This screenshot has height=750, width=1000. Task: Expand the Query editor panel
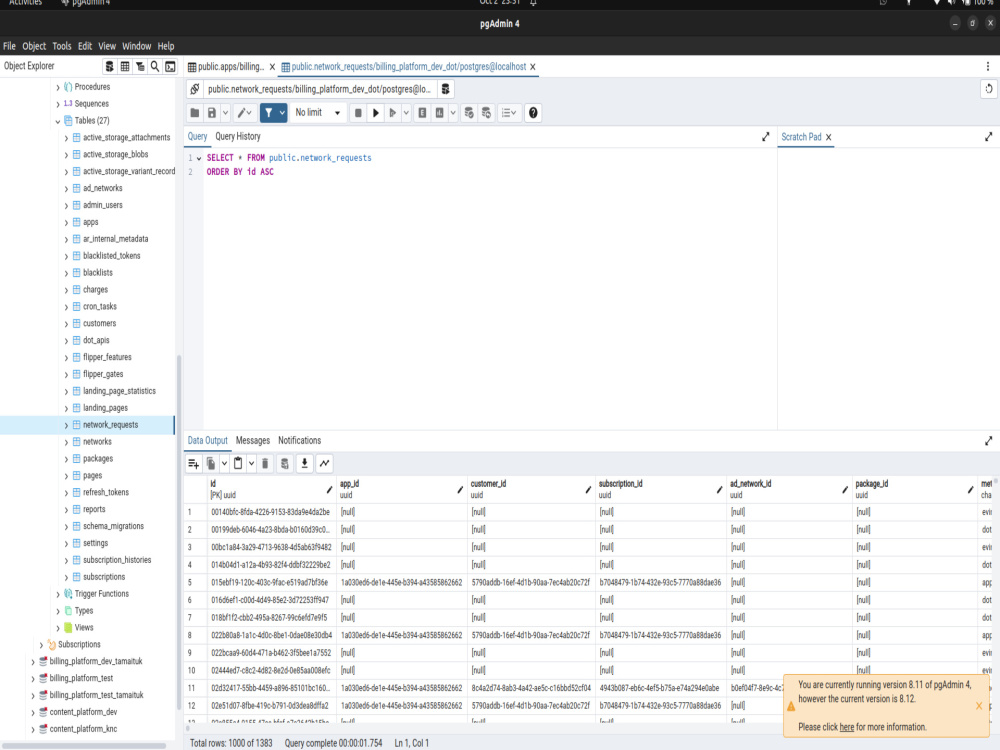point(766,136)
